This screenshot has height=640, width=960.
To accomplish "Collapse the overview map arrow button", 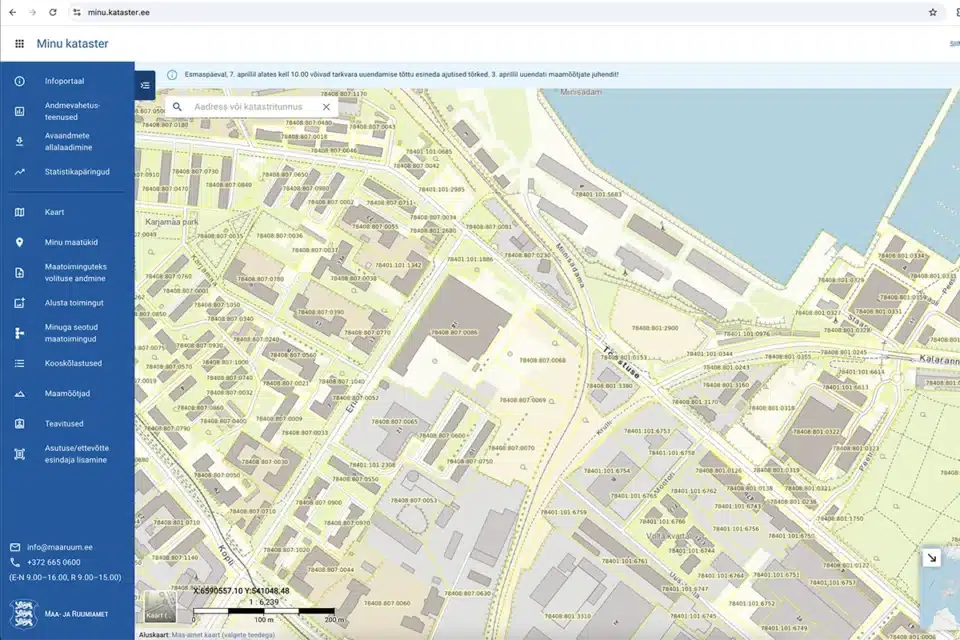I will coord(931,557).
